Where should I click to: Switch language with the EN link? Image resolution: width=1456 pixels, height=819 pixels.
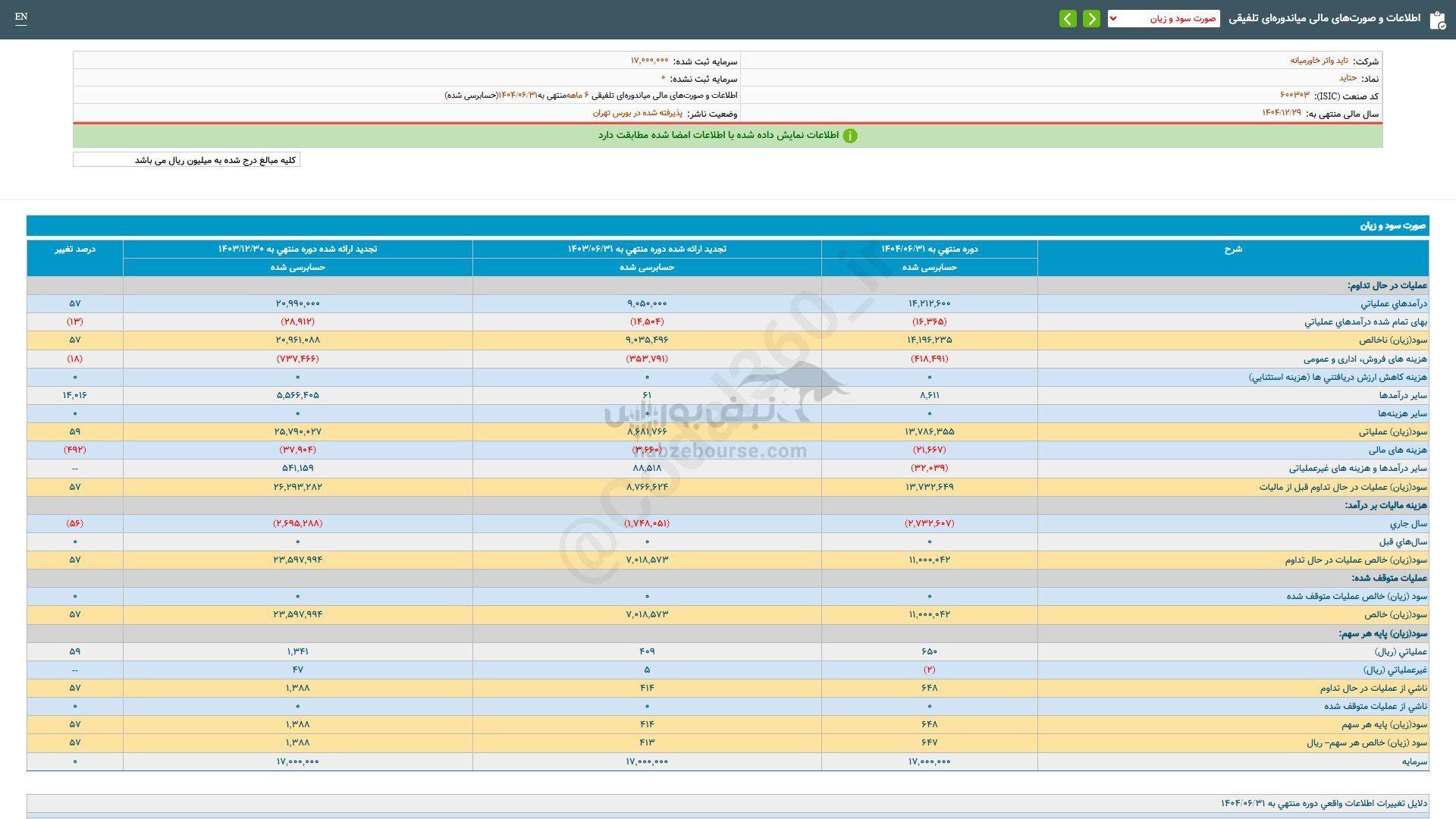(21, 17)
